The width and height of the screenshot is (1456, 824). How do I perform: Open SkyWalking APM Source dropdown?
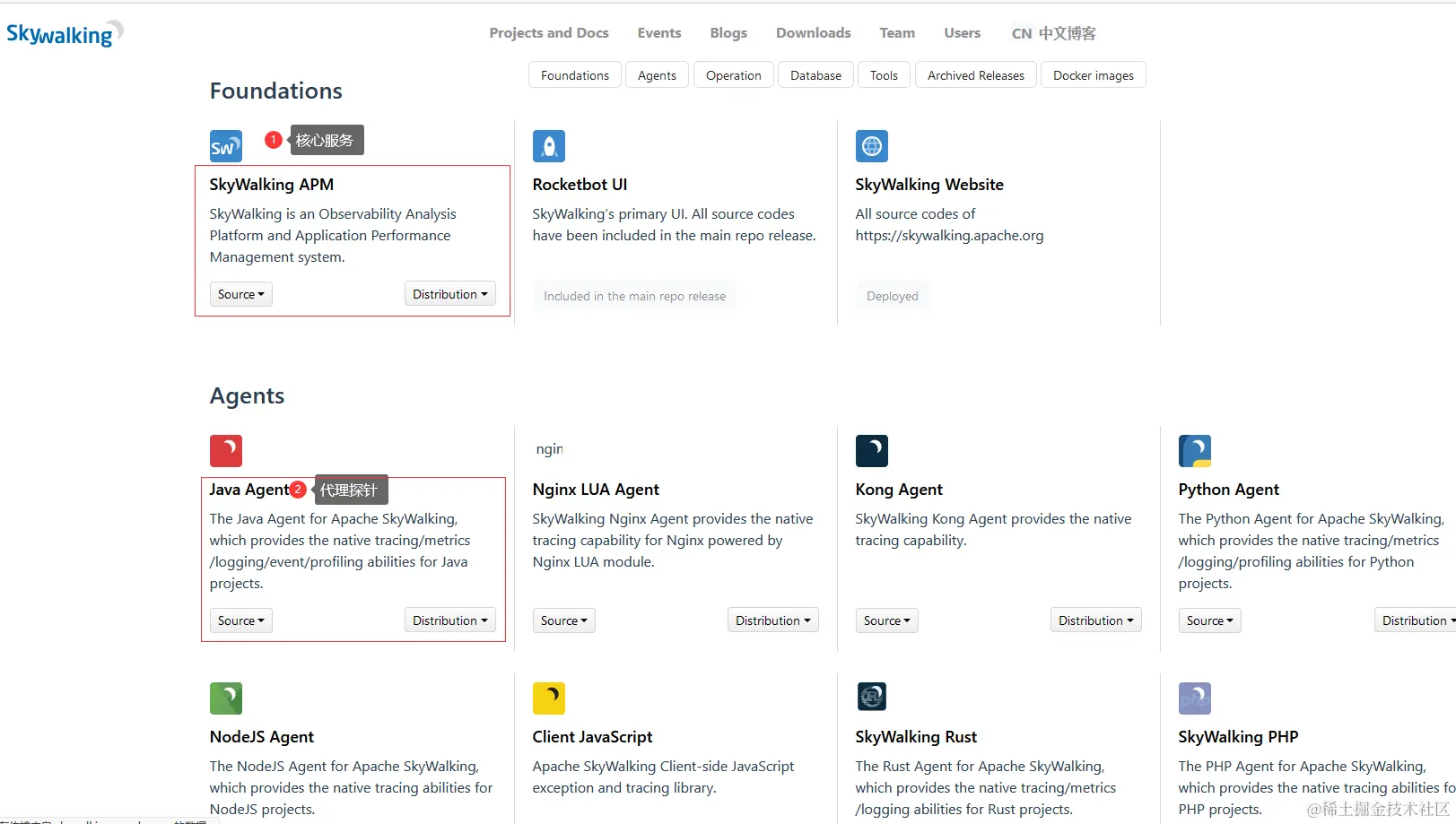pos(241,294)
